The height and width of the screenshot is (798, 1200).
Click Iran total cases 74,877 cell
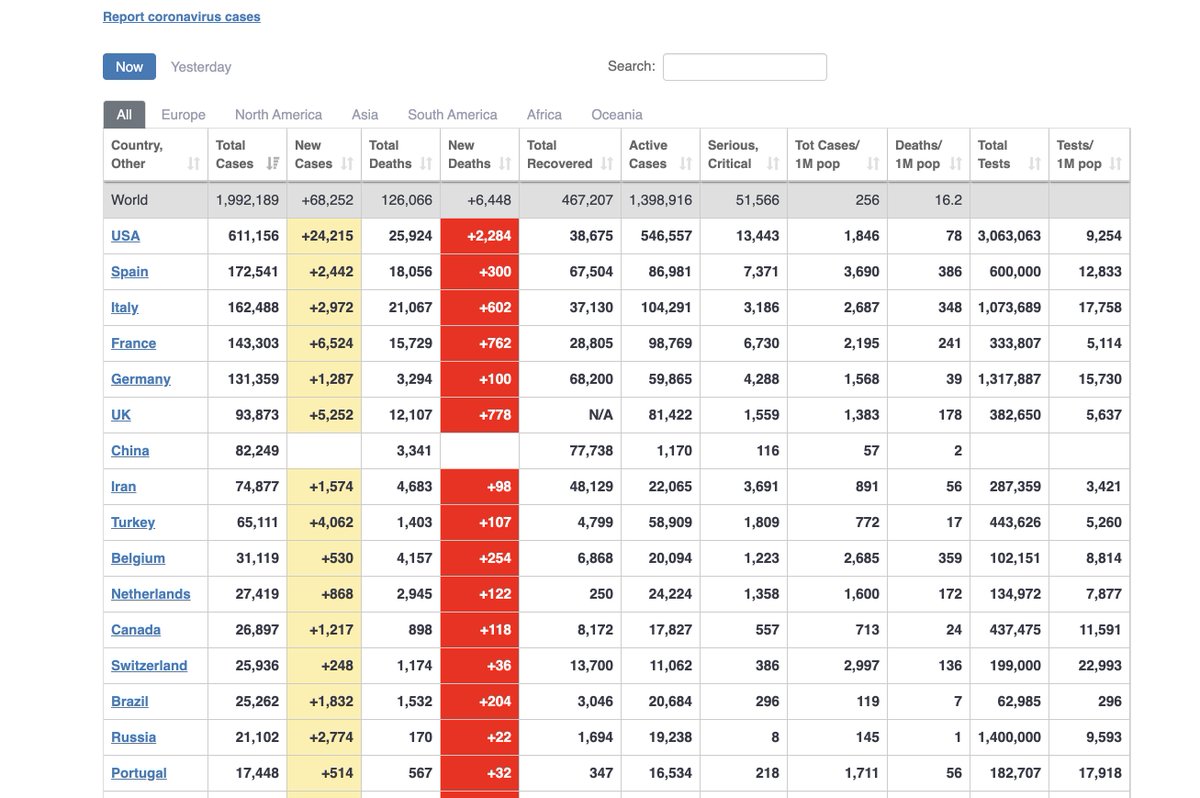247,487
